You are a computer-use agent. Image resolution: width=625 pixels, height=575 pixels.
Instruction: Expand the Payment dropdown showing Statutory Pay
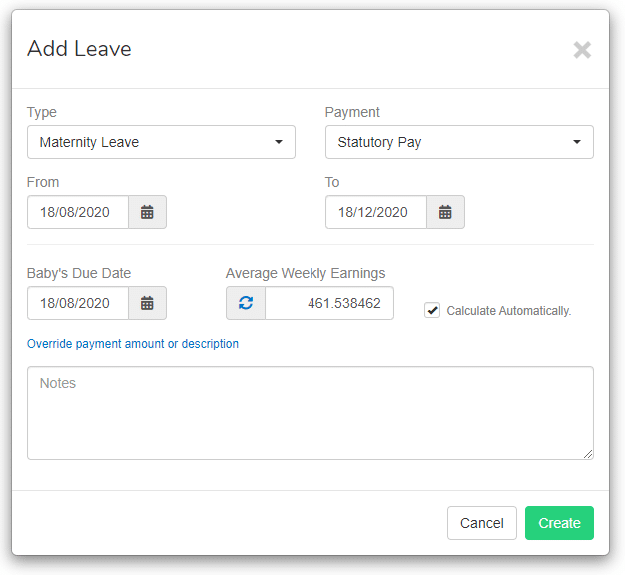pyautogui.click(x=459, y=142)
